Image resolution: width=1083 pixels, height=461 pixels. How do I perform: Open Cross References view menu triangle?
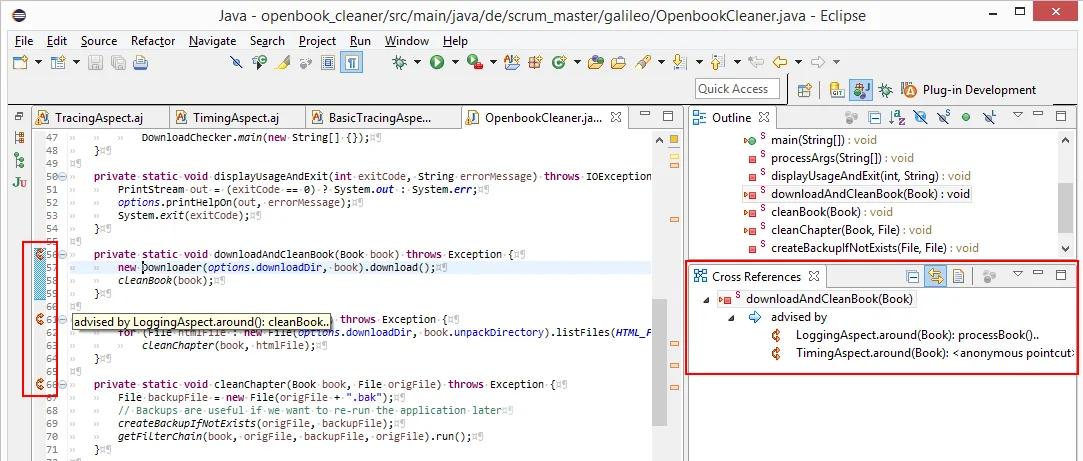1017,274
